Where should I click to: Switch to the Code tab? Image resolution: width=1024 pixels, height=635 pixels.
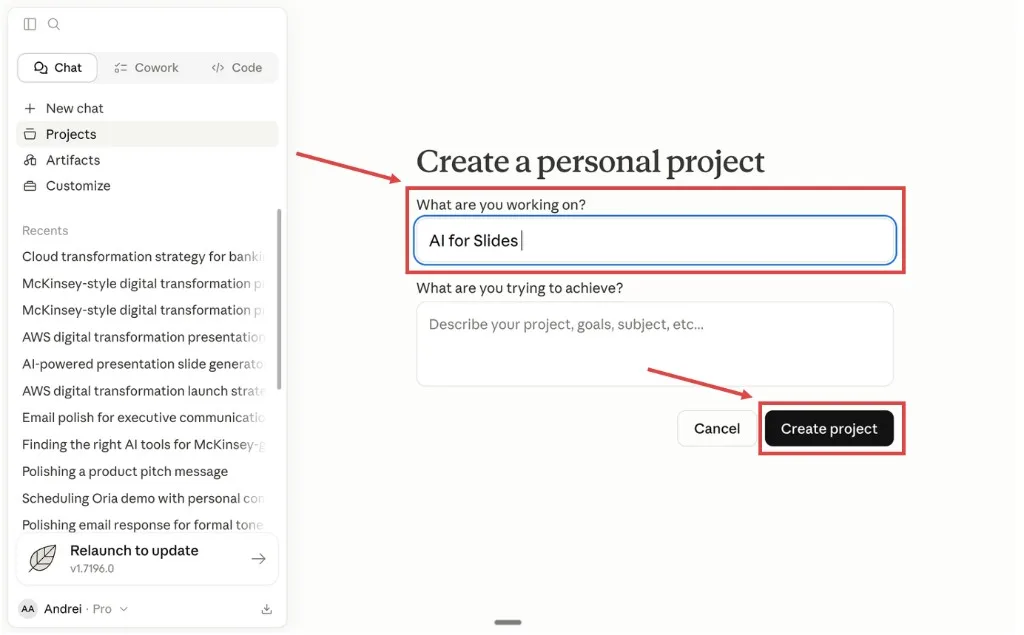(x=236, y=67)
